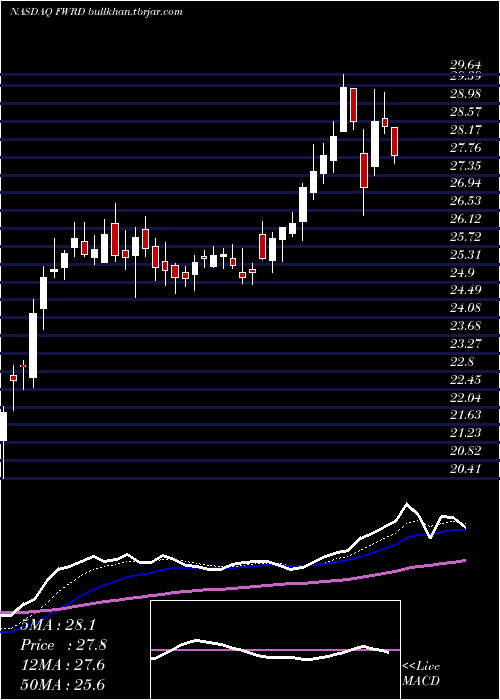Click the large white candle rising through 23.27
Screen dimensions: 500x700
pyautogui.click(x=33, y=346)
